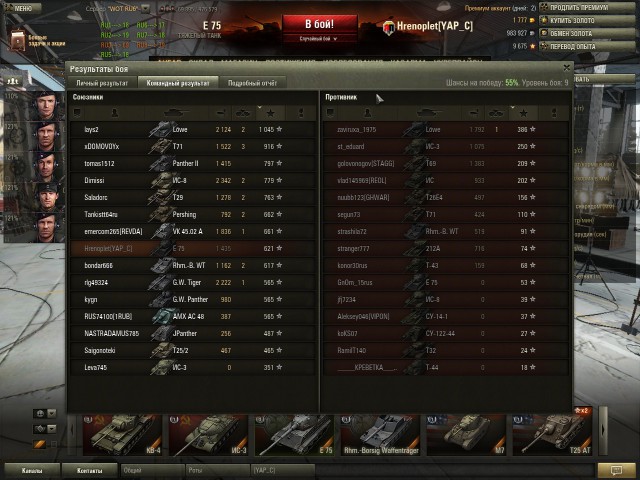The height and width of the screenshot is (480, 640).
Task: Open «Общий» chat channel tab
Action: (x=151, y=471)
